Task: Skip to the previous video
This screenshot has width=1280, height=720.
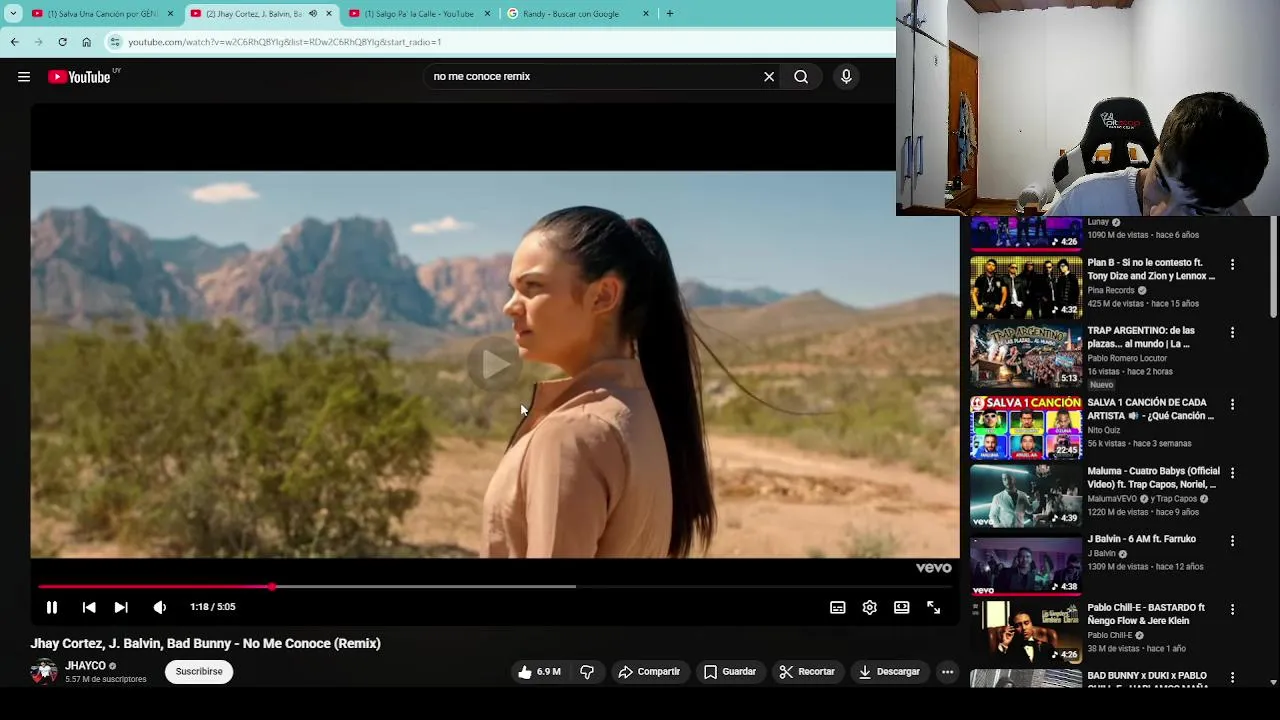Action: 89,607
